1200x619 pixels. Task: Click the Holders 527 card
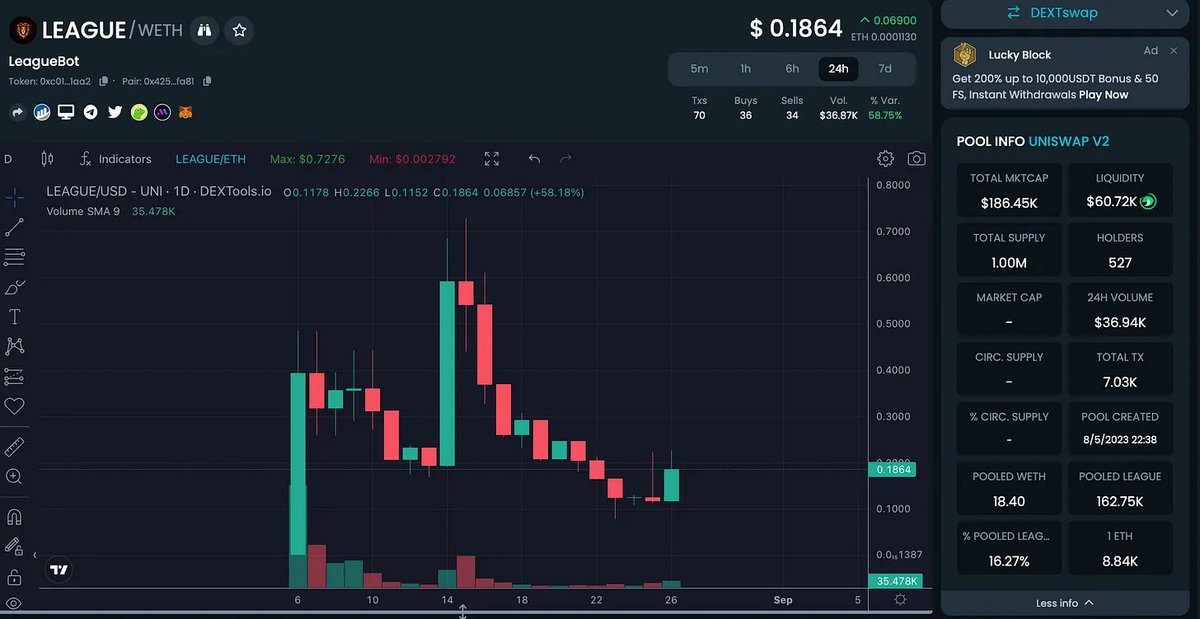[x=1120, y=250]
